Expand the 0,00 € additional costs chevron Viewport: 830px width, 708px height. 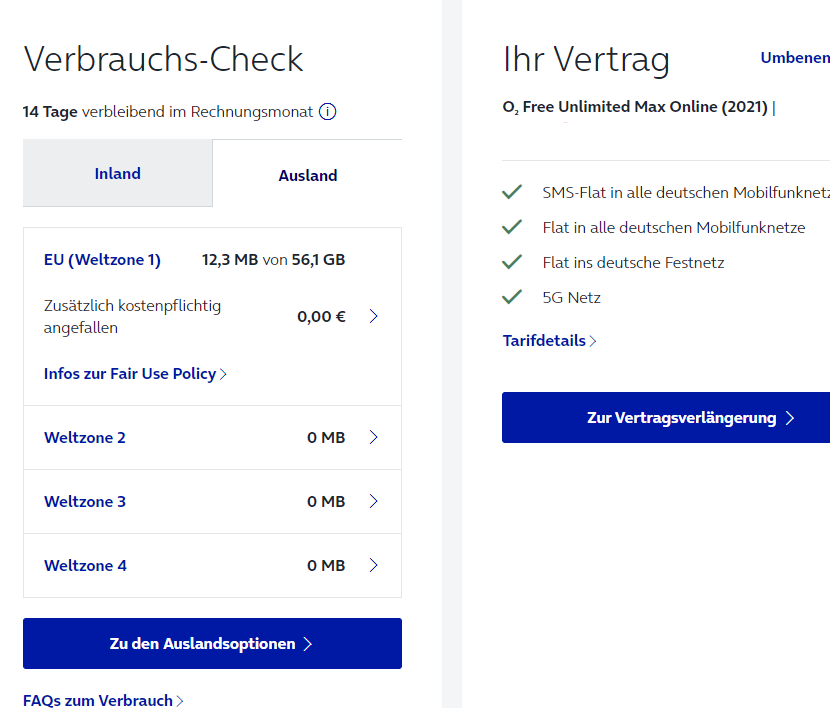click(373, 316)
